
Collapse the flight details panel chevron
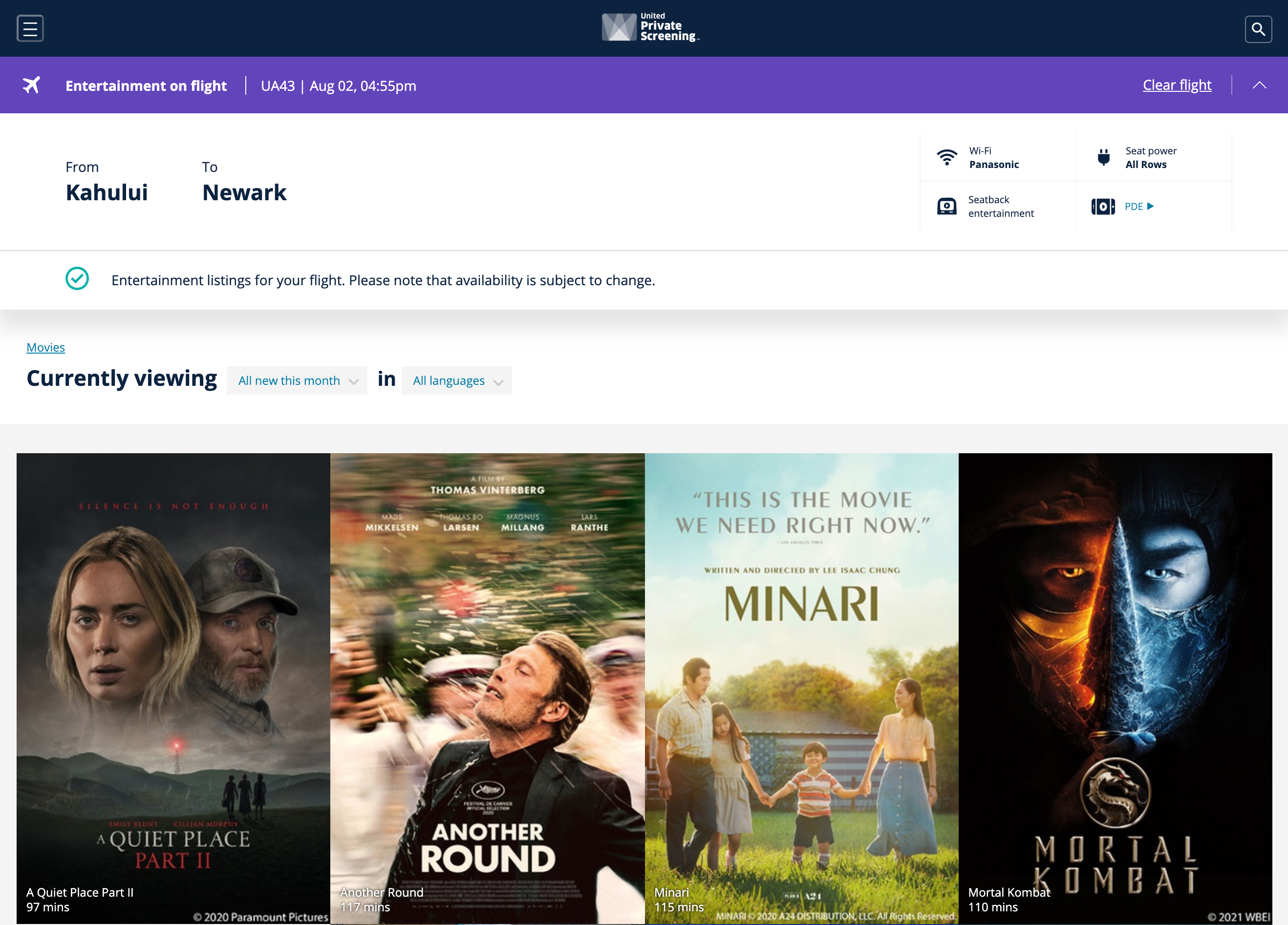tap(1259, 85)
